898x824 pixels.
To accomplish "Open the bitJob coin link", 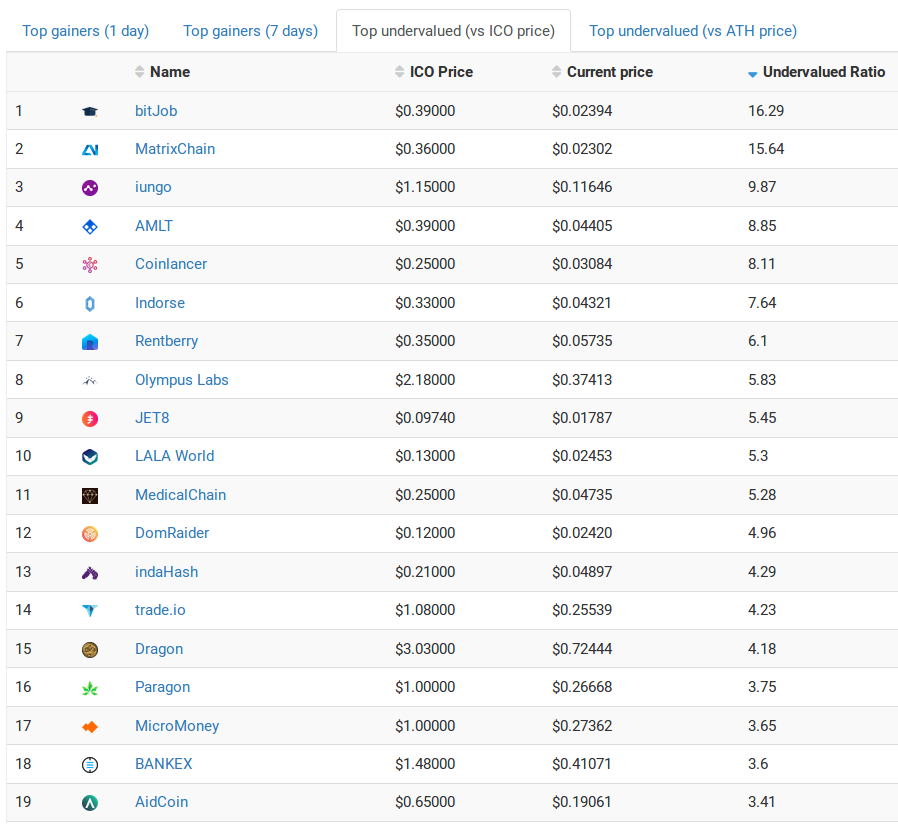I will pos(156,111).
